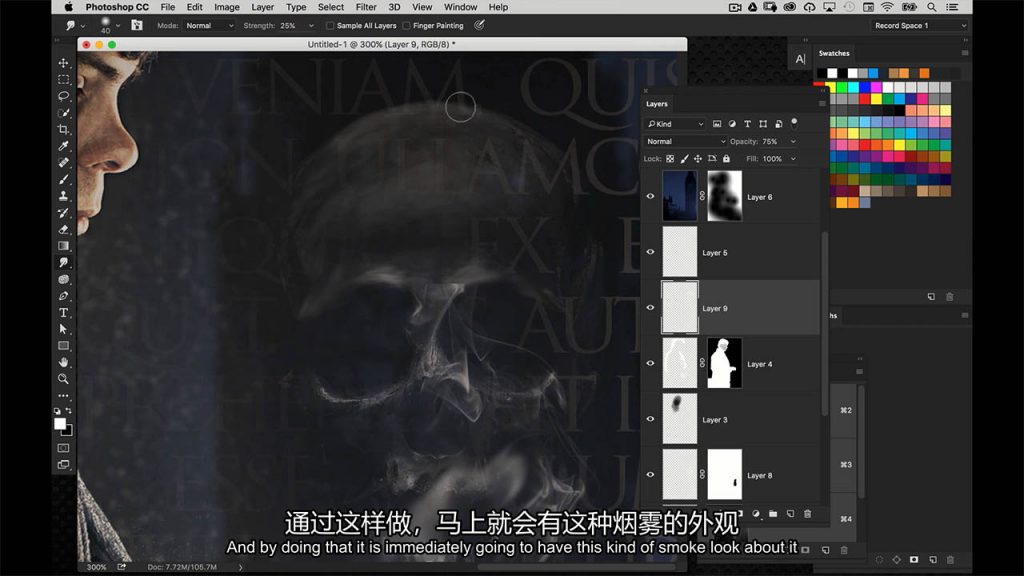Toggle the layer filter on/off switch
The width and height of the screenshot is (1024, 576).
(x=794, y=123)
